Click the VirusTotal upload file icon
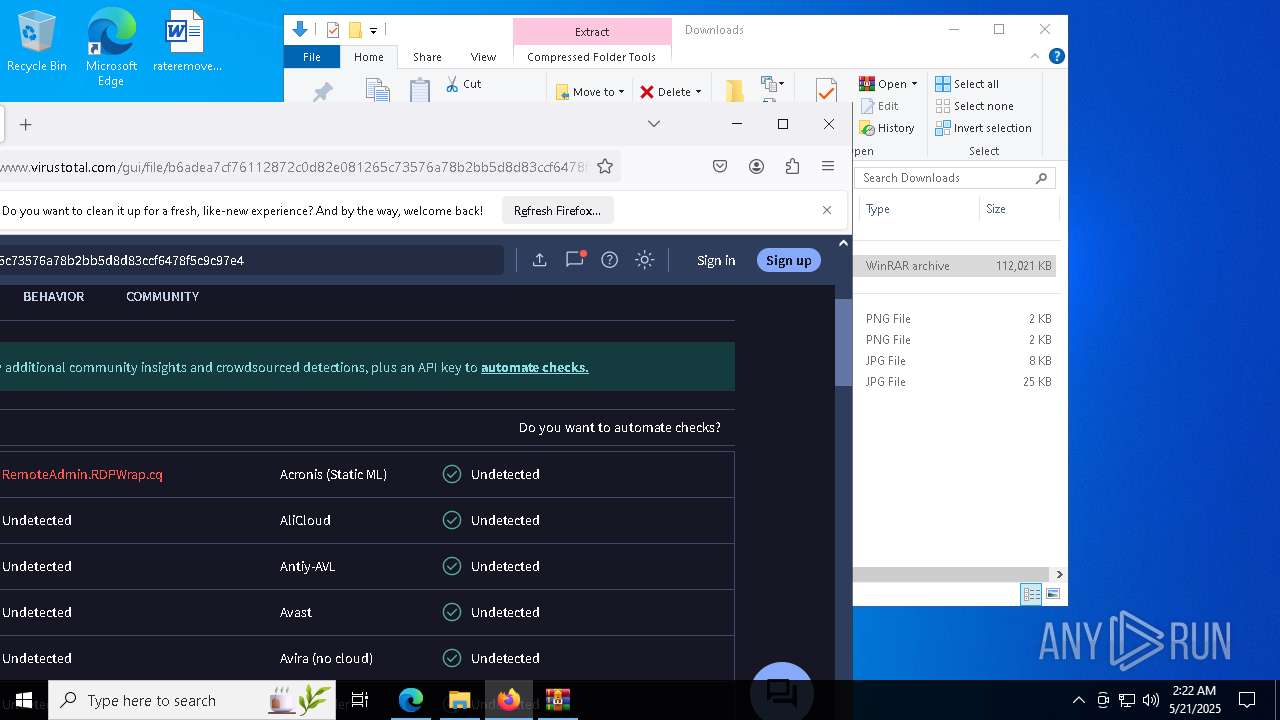The height and width of the screenshot is (720, 1280). (539, 260)
